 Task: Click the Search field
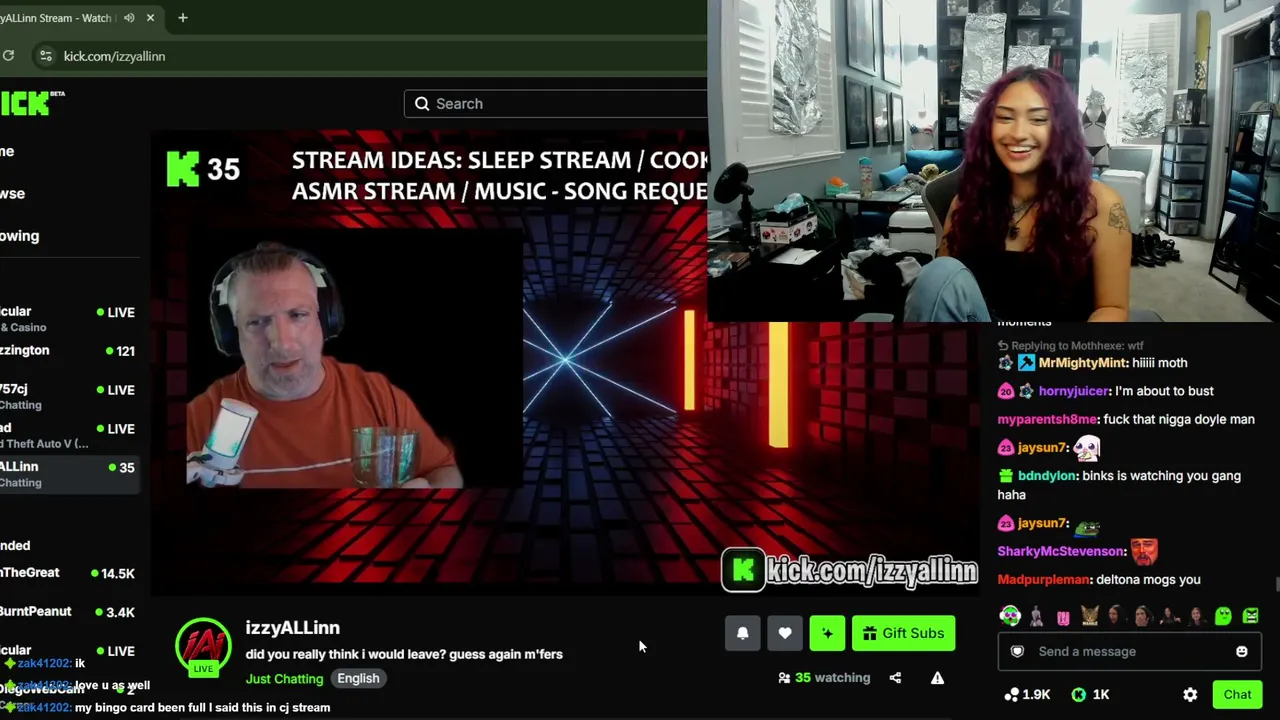coord(556,104)
